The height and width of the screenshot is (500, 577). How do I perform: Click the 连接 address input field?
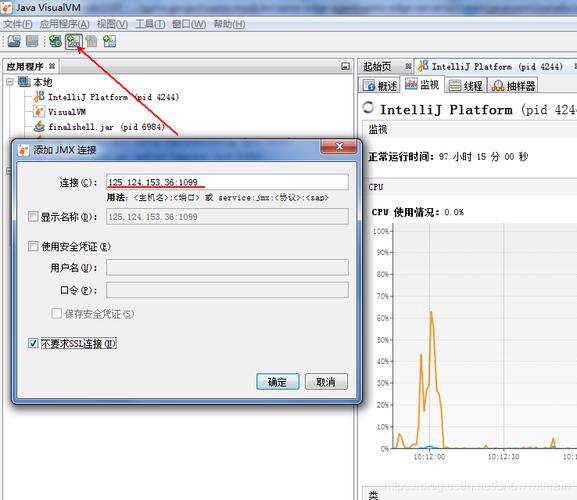pyautogui.click(x=227, y=182)
